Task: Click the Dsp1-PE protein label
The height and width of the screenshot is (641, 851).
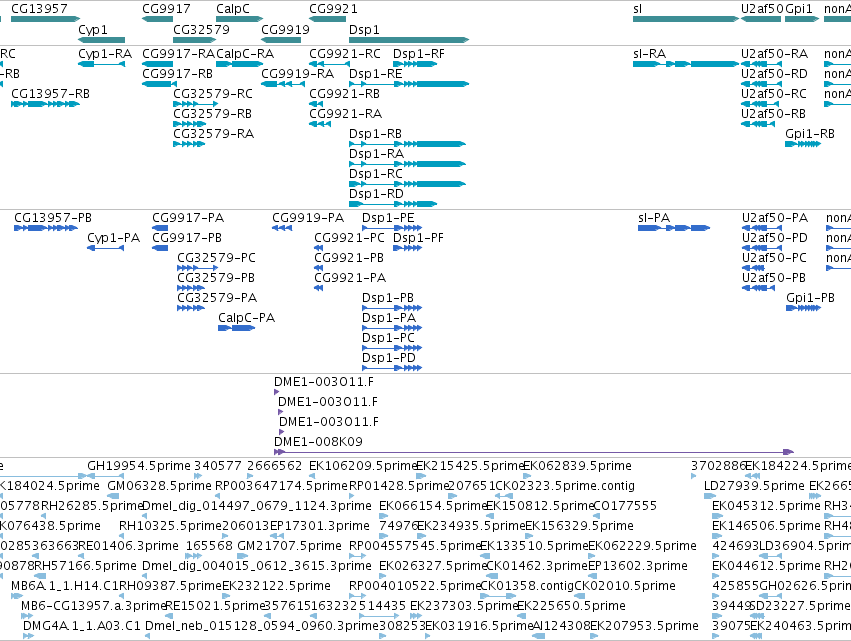Action: coord(388,218)
